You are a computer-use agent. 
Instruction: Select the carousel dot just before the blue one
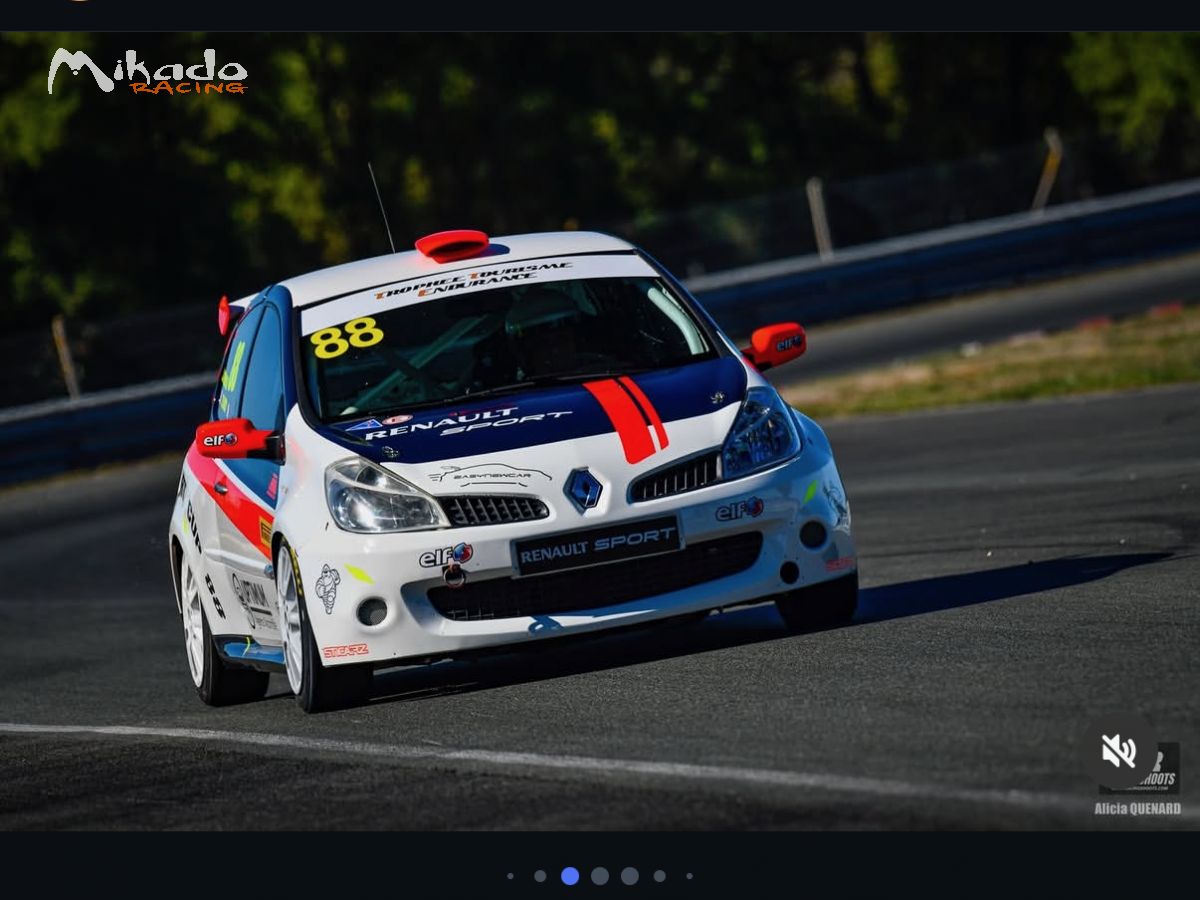pos(540,876)
